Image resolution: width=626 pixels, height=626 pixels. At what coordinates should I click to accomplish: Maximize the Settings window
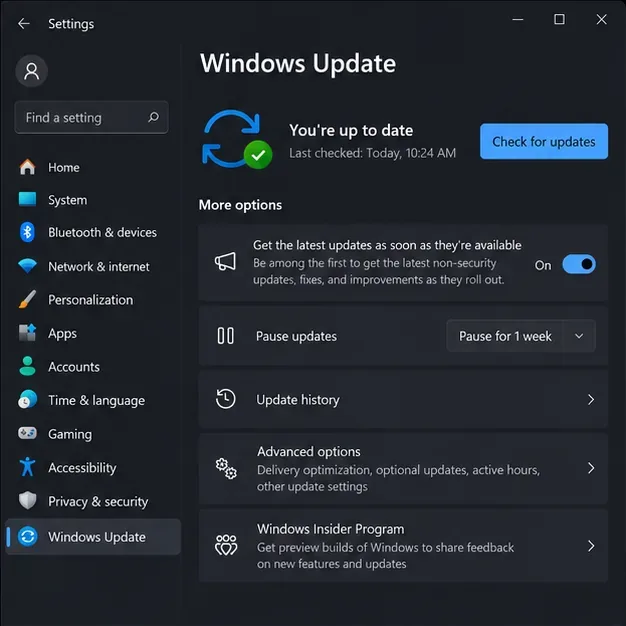pos(559,19)
